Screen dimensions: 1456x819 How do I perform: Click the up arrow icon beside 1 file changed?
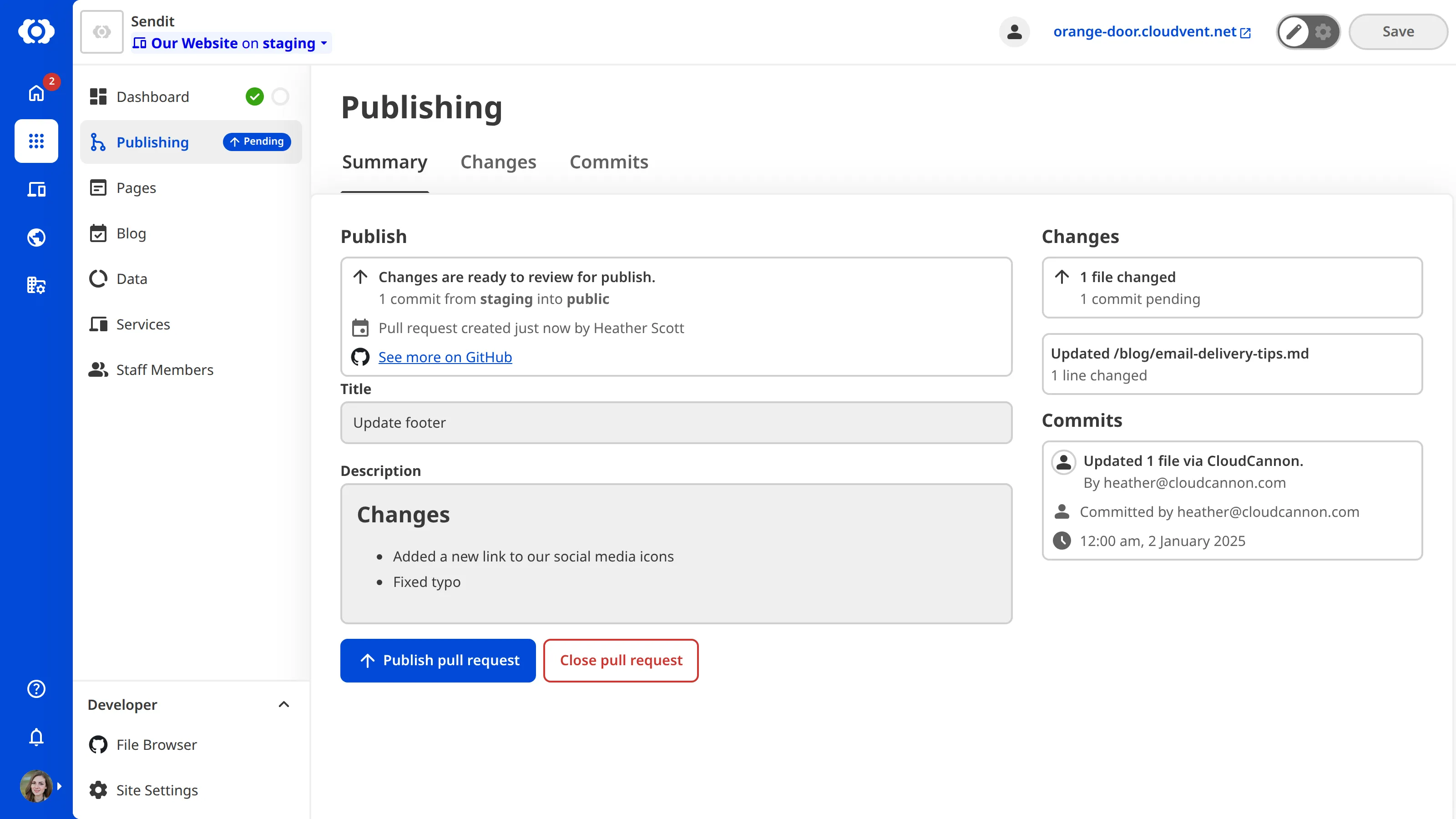tap(1062, 277)
